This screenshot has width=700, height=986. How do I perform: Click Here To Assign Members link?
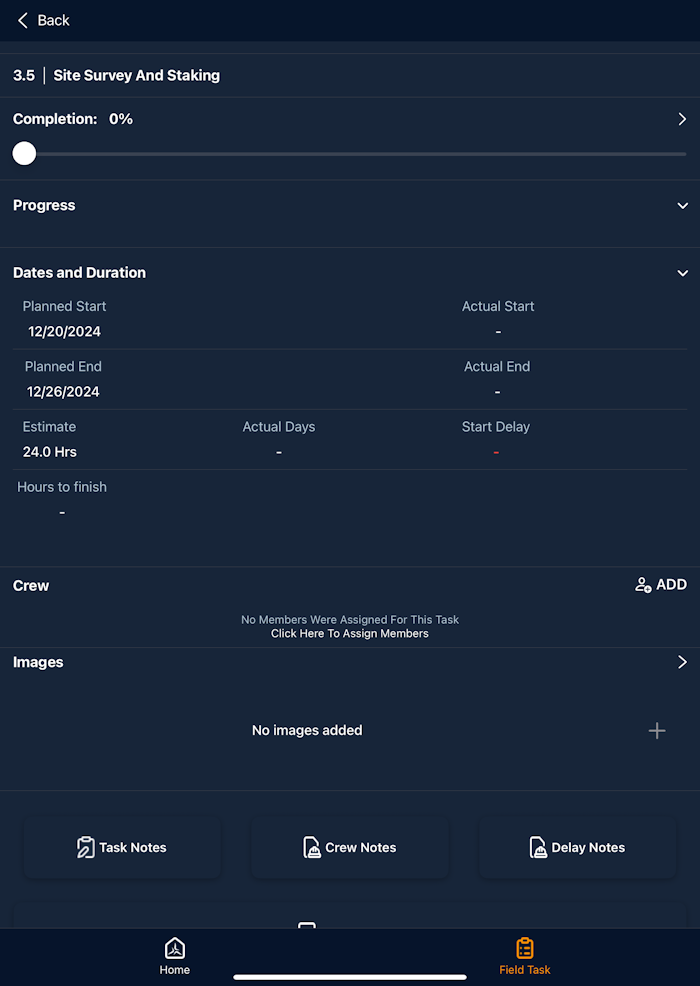[x=350, y=633]
